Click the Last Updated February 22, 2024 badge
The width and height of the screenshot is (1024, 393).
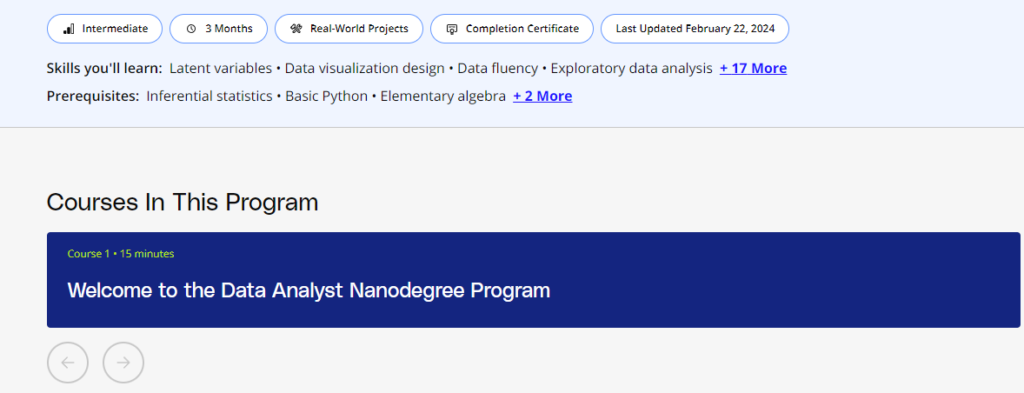(x=695, y=29)
